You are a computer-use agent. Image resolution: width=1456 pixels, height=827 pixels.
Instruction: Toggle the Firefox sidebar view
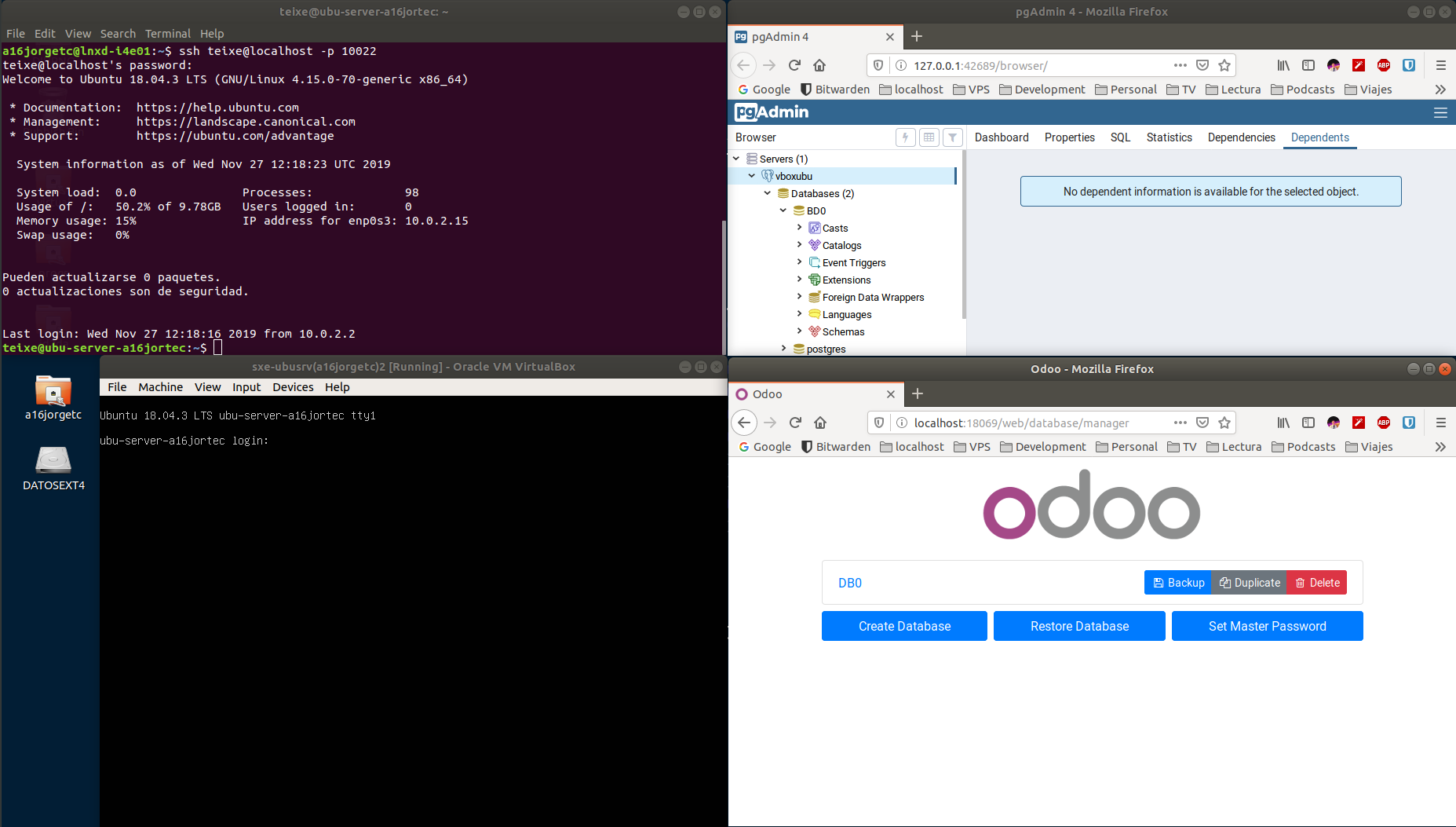(x=1308, y=65)
